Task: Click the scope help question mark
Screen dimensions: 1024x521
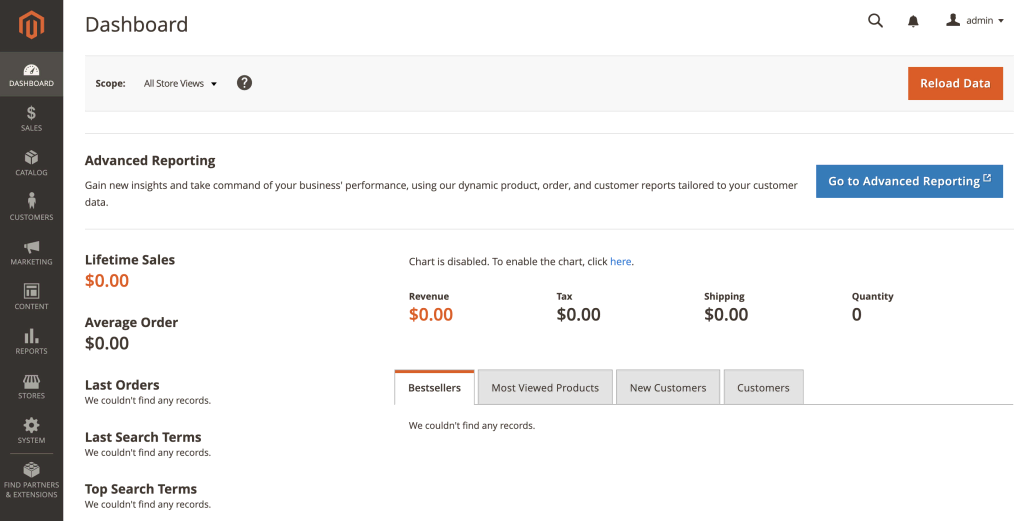Action: pyautogui.click(x=244, y=83)
